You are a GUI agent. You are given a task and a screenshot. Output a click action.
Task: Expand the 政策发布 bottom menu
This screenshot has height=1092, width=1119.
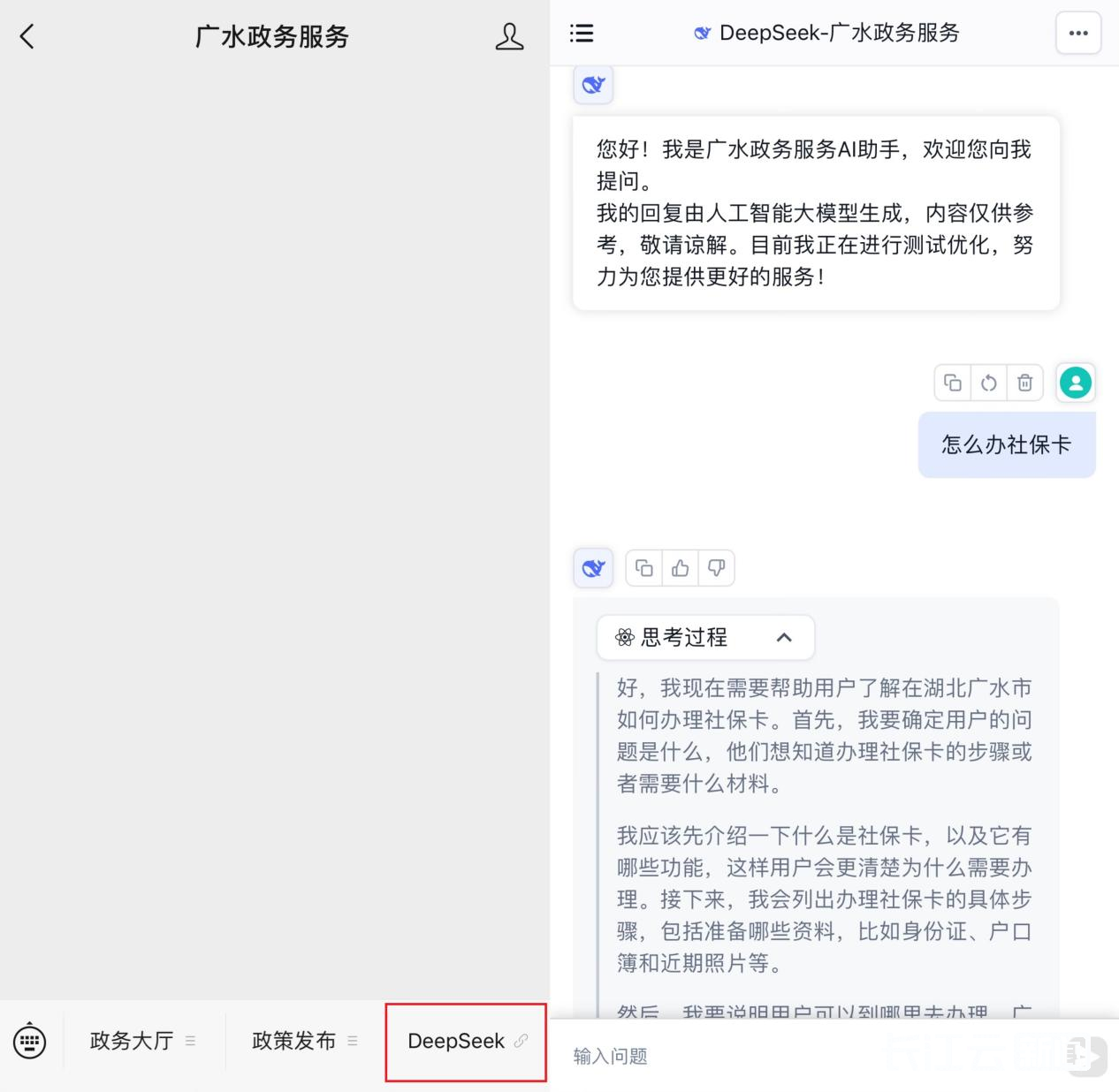304,1041
